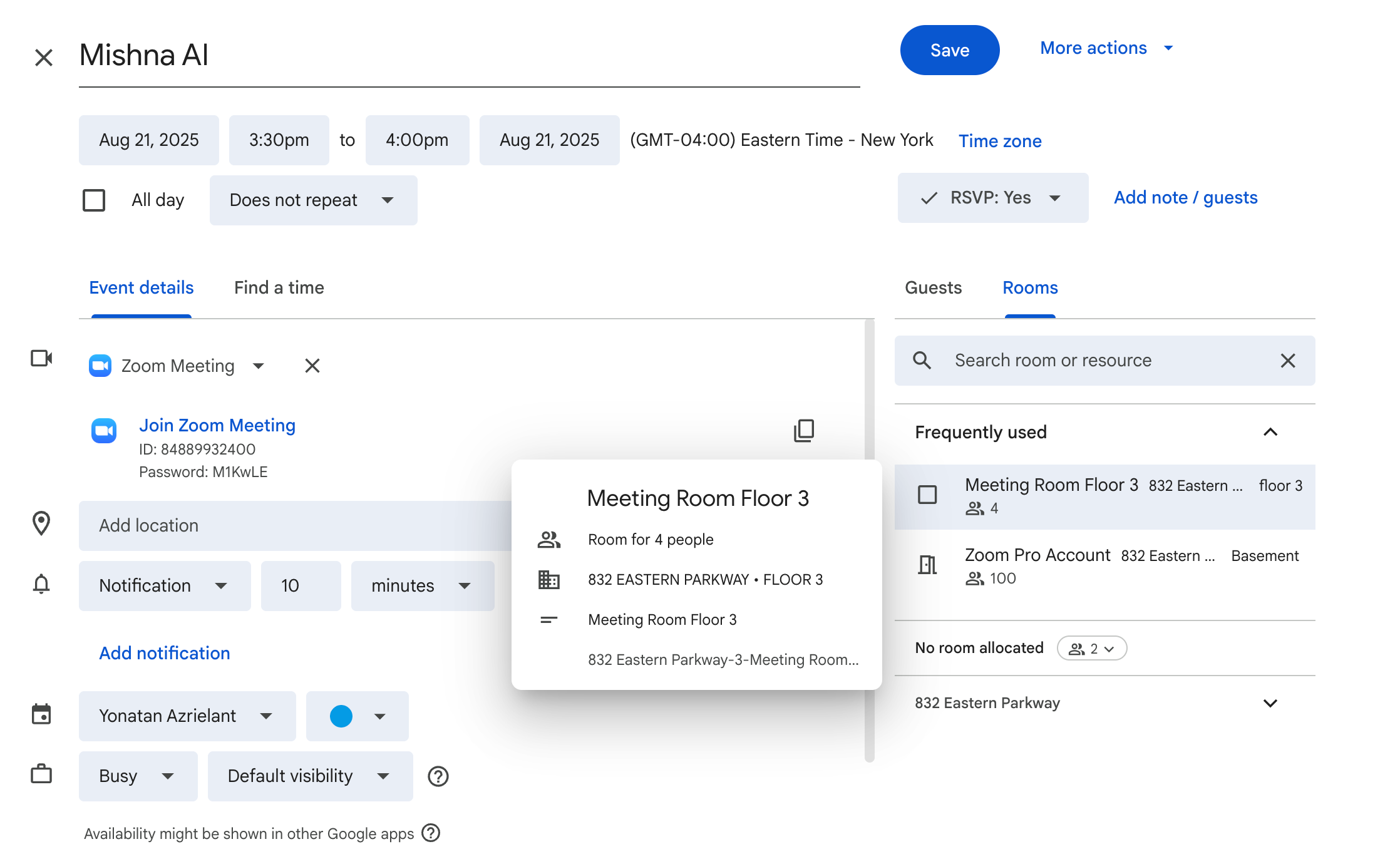
Task: Click Room for 4 people in popup
Action: [x=651, y=540]
